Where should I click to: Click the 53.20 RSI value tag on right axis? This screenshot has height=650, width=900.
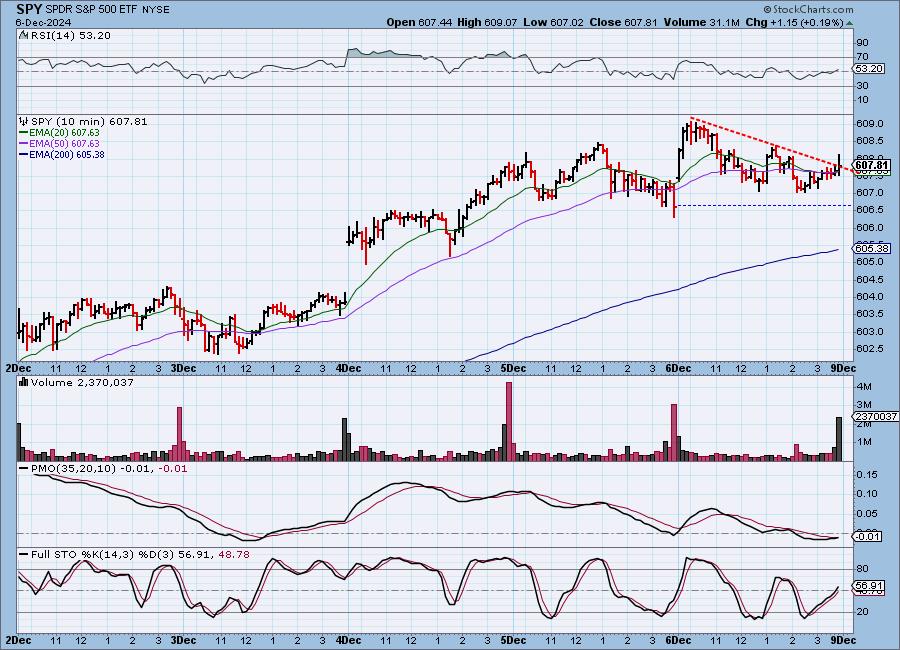click(x=868, y=68)
